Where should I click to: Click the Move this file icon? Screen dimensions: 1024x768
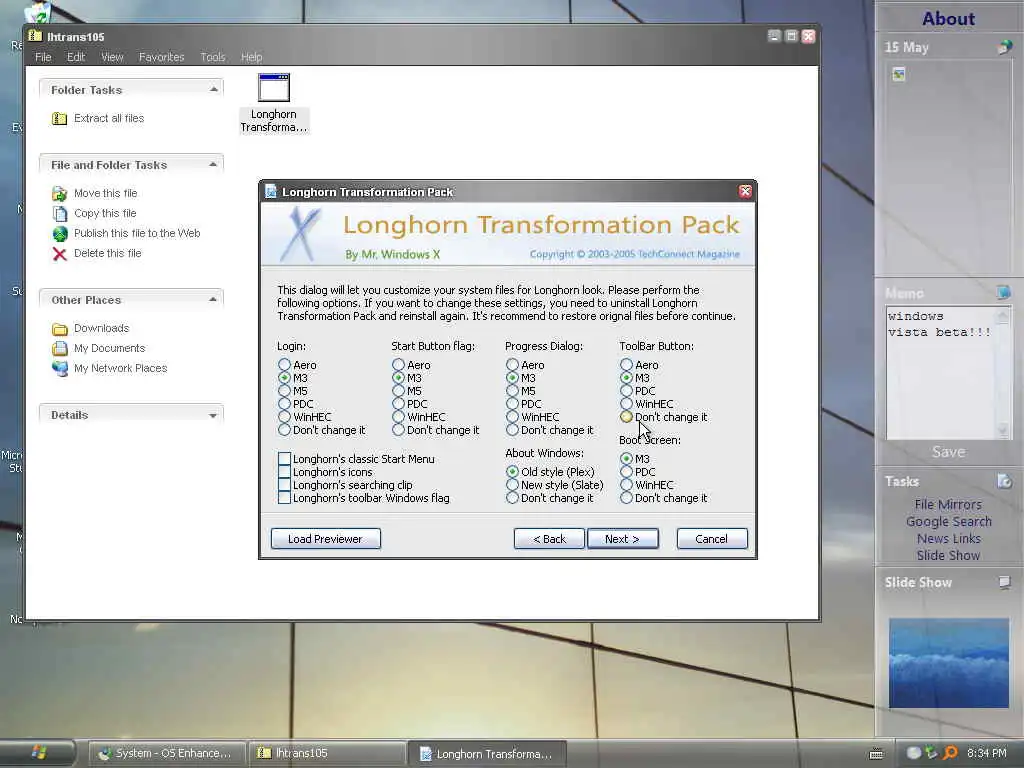coord(59,193)
